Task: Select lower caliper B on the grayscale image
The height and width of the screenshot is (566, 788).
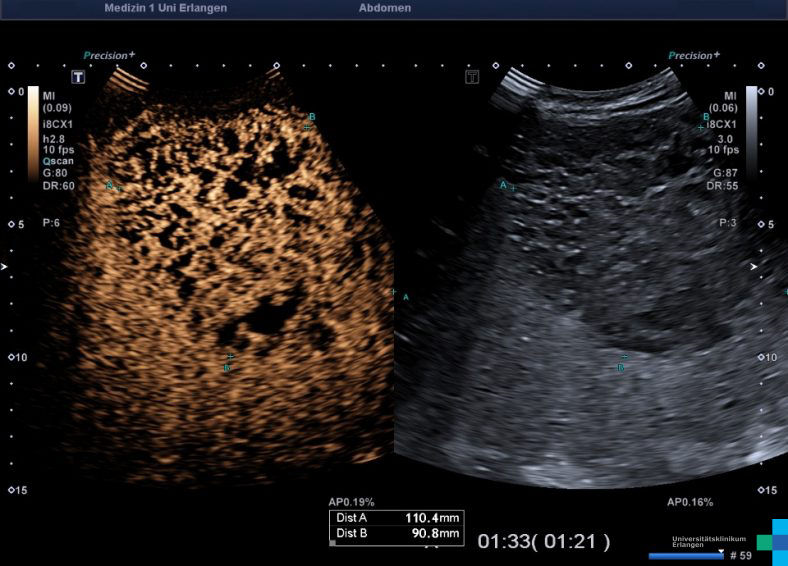Action: pos(624,357)
